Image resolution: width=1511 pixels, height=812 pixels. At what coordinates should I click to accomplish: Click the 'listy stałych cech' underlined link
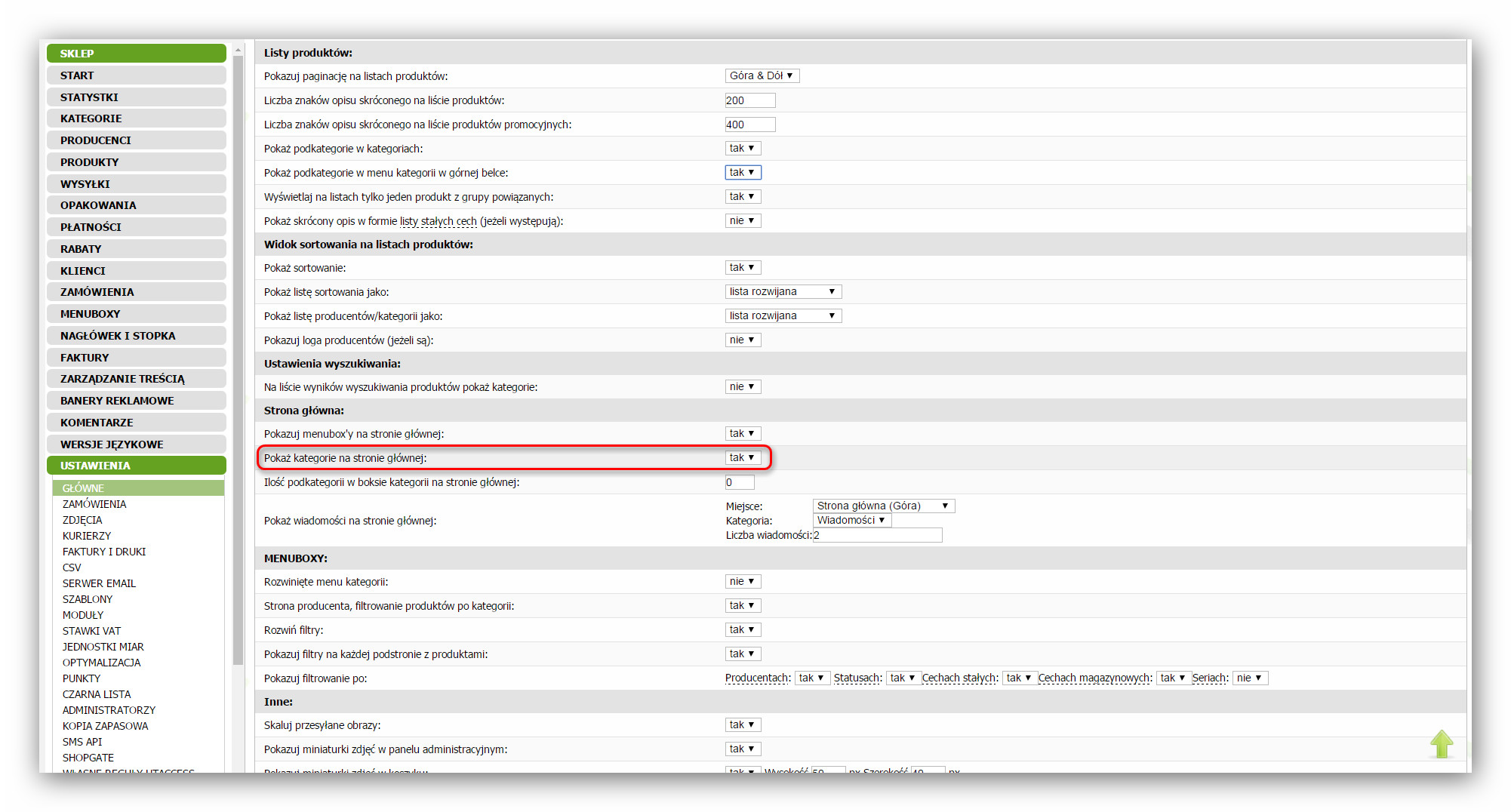tap(438, 221)
